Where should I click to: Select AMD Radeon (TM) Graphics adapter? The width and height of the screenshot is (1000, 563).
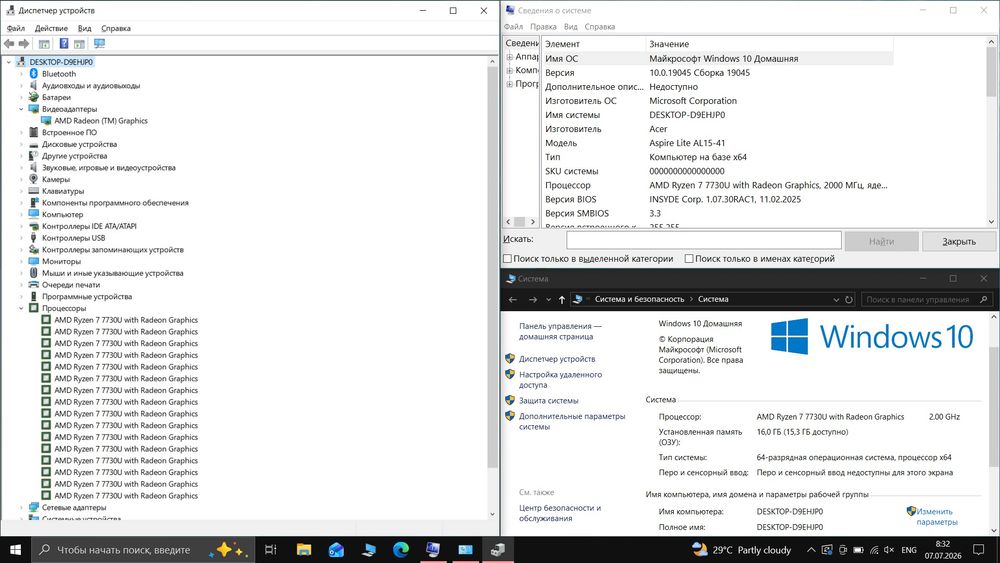pyautogui.click(x=101, y=121)
